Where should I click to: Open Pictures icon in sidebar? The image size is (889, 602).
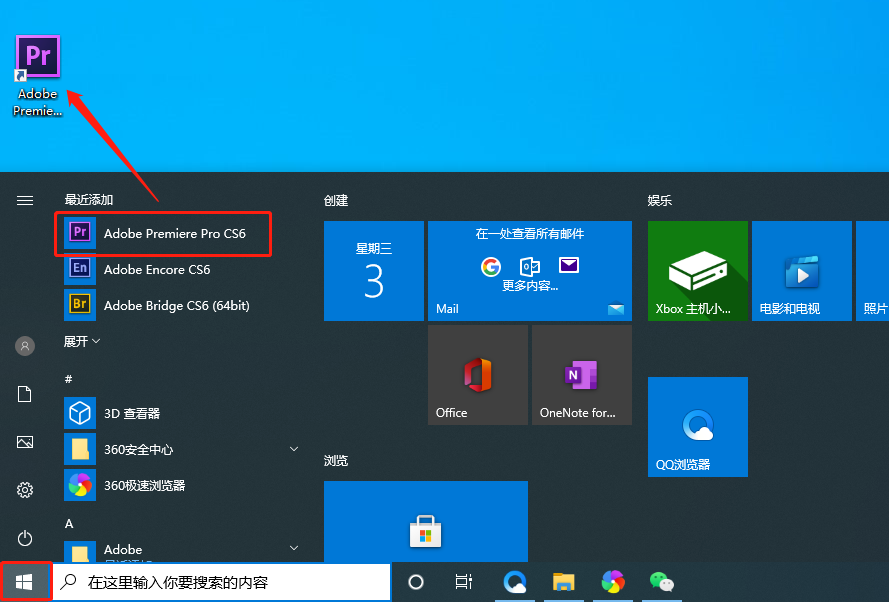coord(25,442)
